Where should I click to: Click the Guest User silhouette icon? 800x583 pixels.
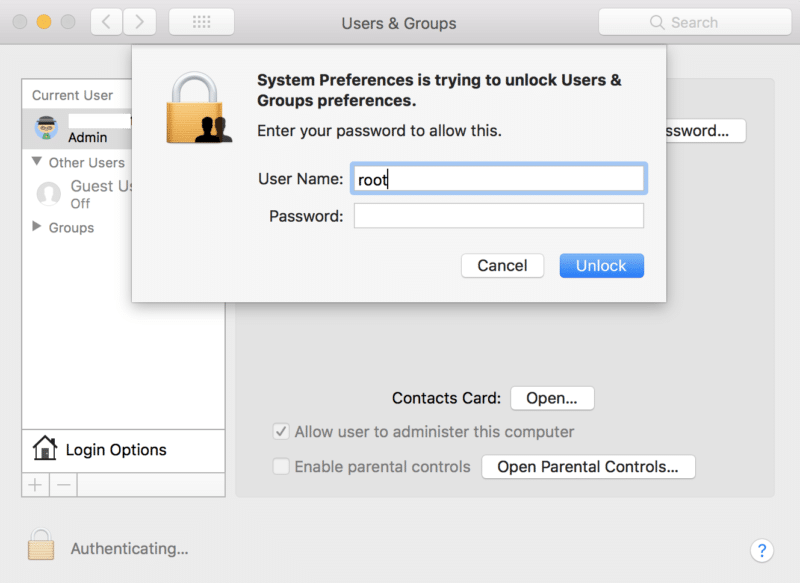(48, 194)
